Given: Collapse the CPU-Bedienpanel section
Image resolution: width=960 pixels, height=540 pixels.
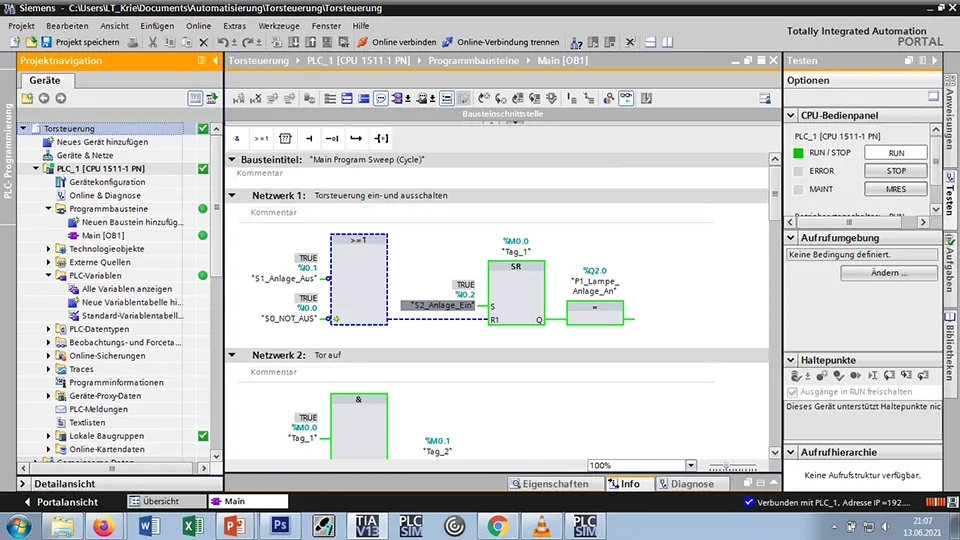Looking at the screenshot, I should [791, 115].
